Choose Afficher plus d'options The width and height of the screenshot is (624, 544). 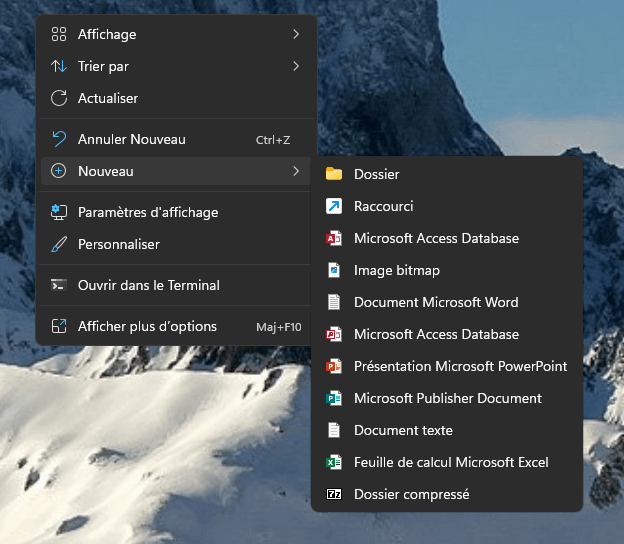pyautogui.click(x=176, y=327)
